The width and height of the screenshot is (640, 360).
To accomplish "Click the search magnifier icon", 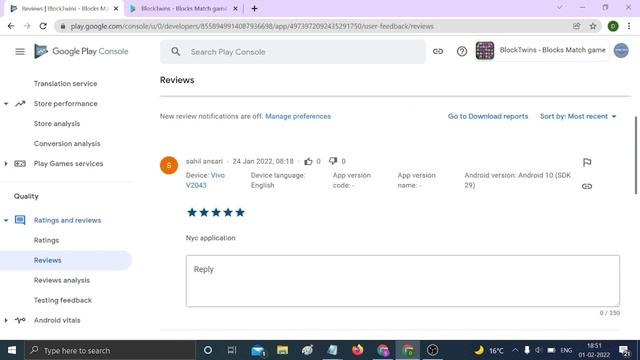I will pos(176,52).
